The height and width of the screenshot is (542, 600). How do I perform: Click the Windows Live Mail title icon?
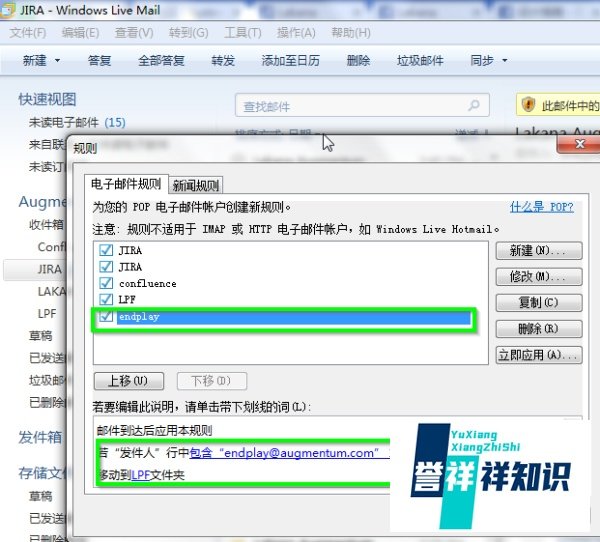point(7,10)
